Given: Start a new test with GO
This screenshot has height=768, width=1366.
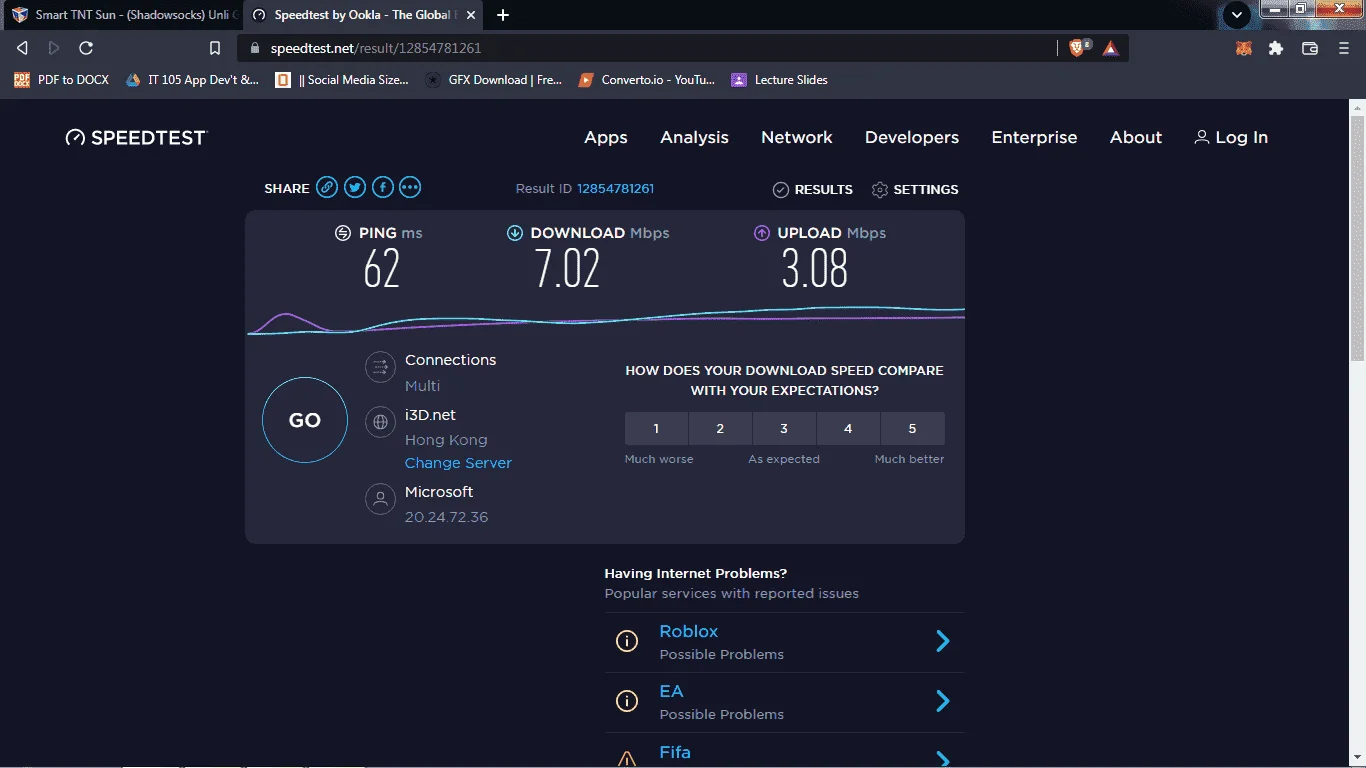Looking at the screenshot, I should 305,420.
